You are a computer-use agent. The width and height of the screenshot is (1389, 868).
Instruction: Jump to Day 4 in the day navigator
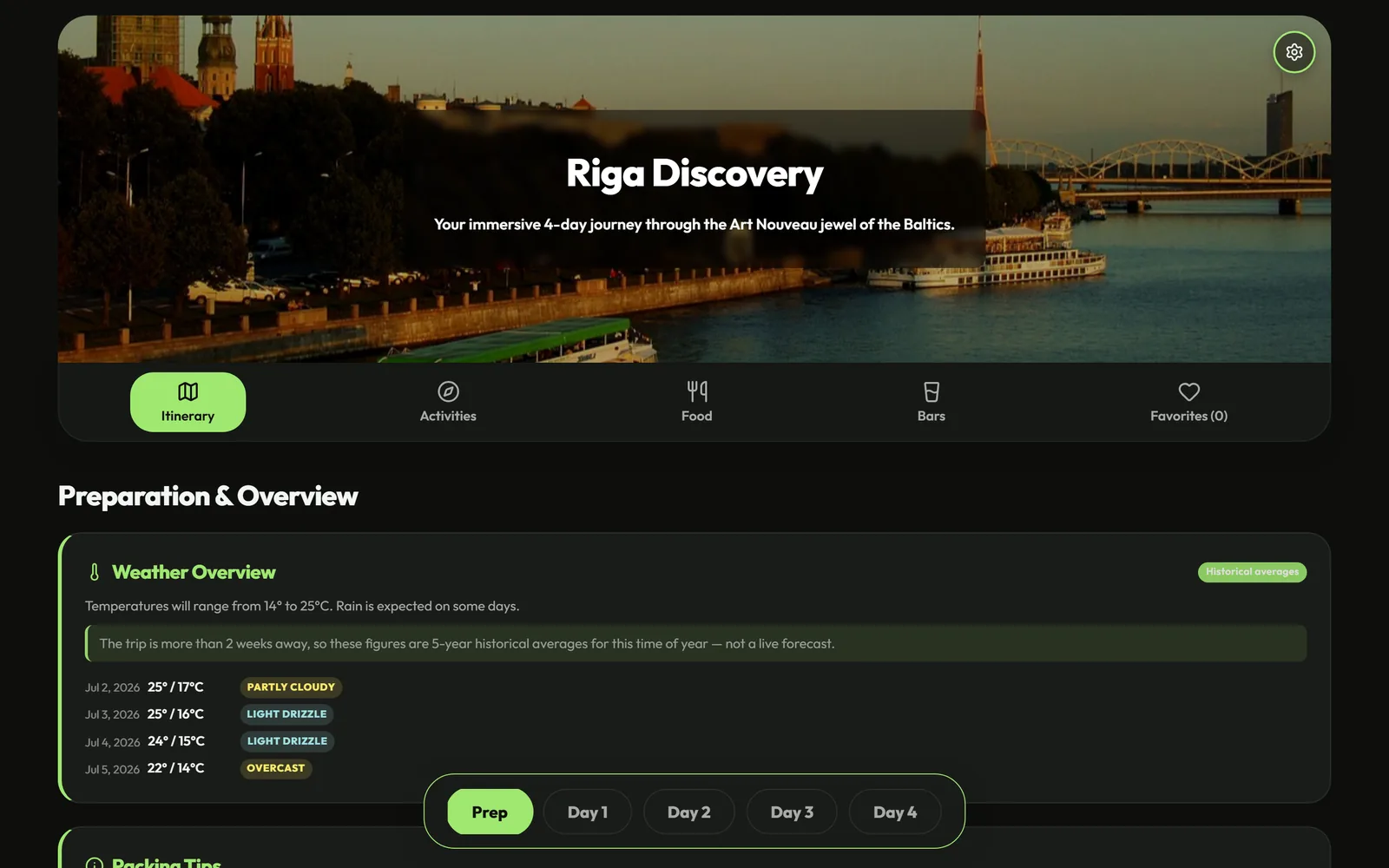click(895, 812)
